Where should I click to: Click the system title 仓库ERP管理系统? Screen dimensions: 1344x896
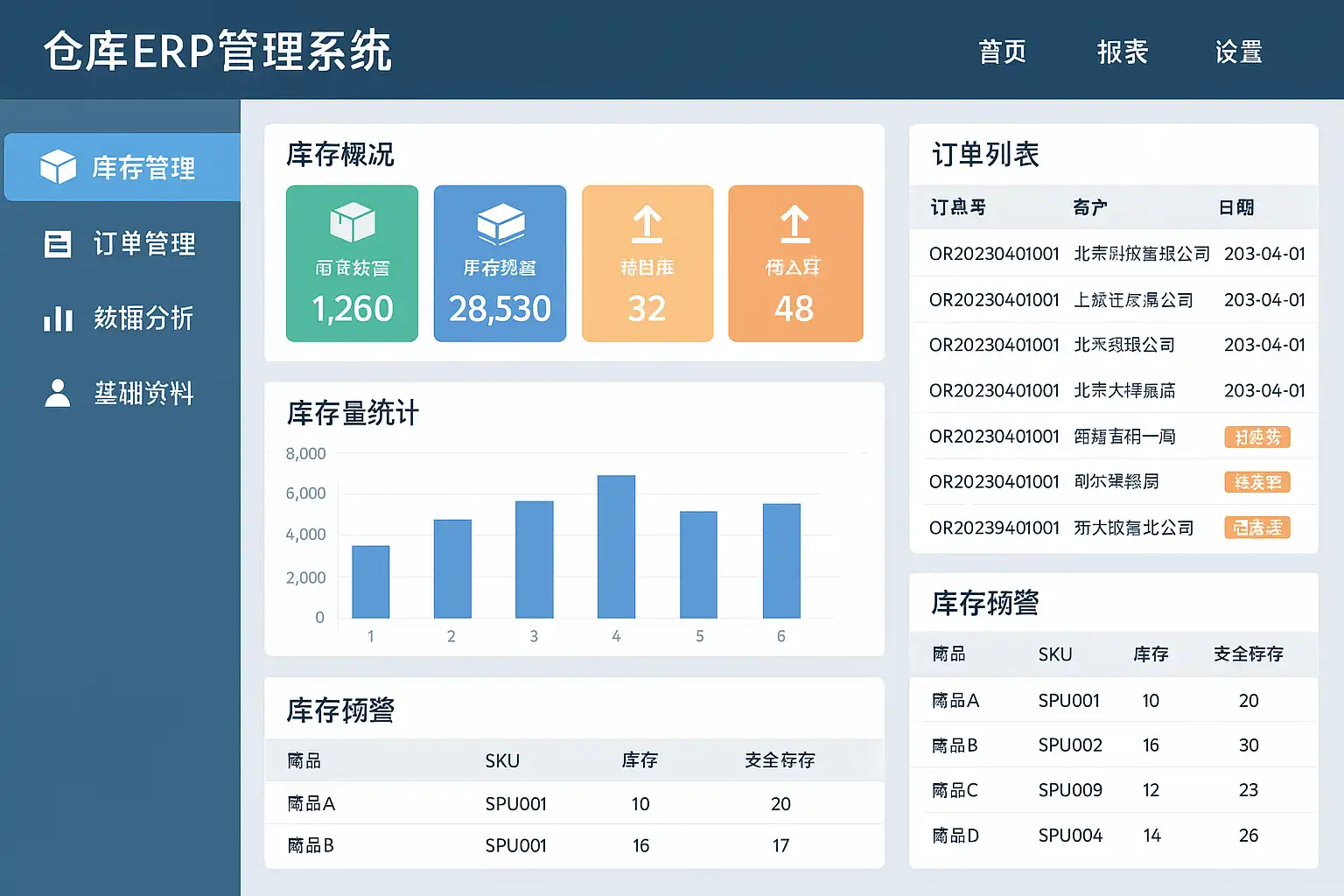coord(218,51)
